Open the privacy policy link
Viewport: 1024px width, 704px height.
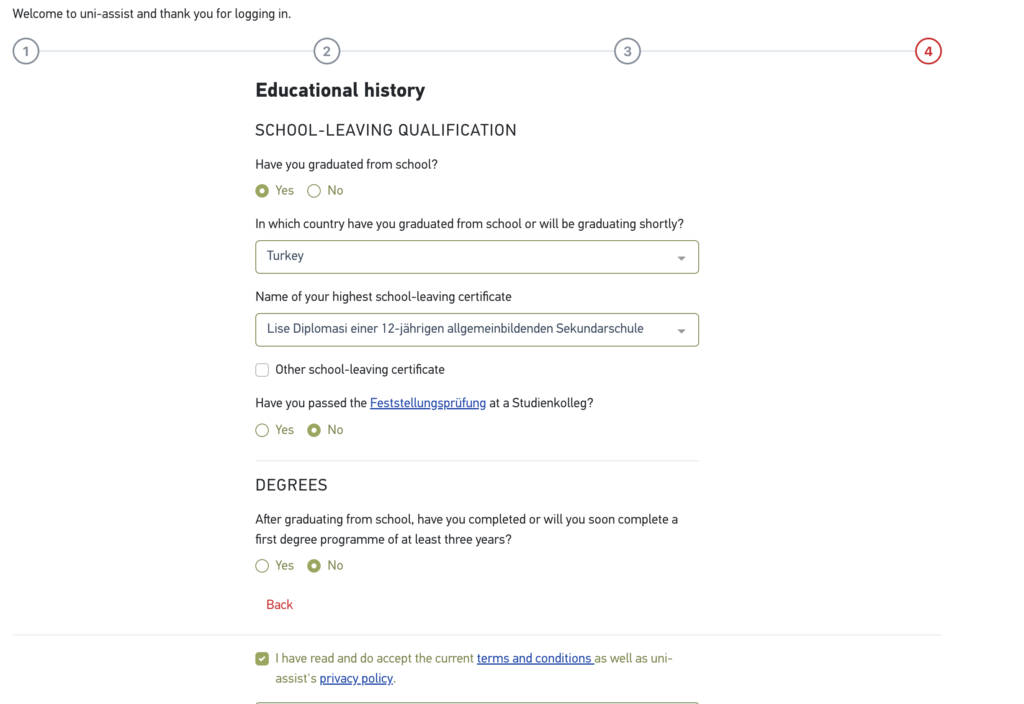(356, 679)
